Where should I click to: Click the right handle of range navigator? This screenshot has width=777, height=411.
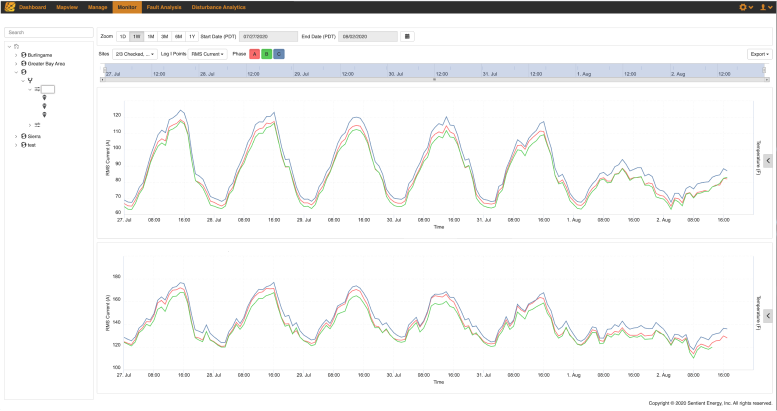point(765,70)
